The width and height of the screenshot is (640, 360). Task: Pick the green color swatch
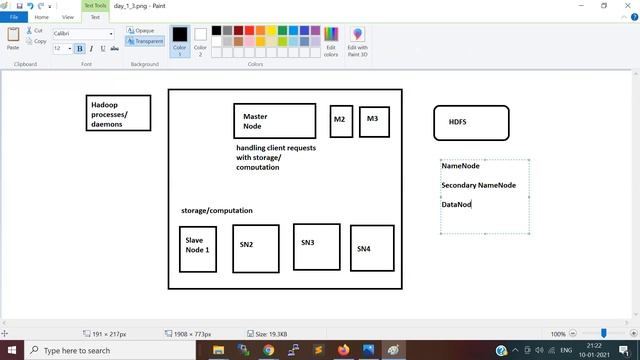[282, 30]
